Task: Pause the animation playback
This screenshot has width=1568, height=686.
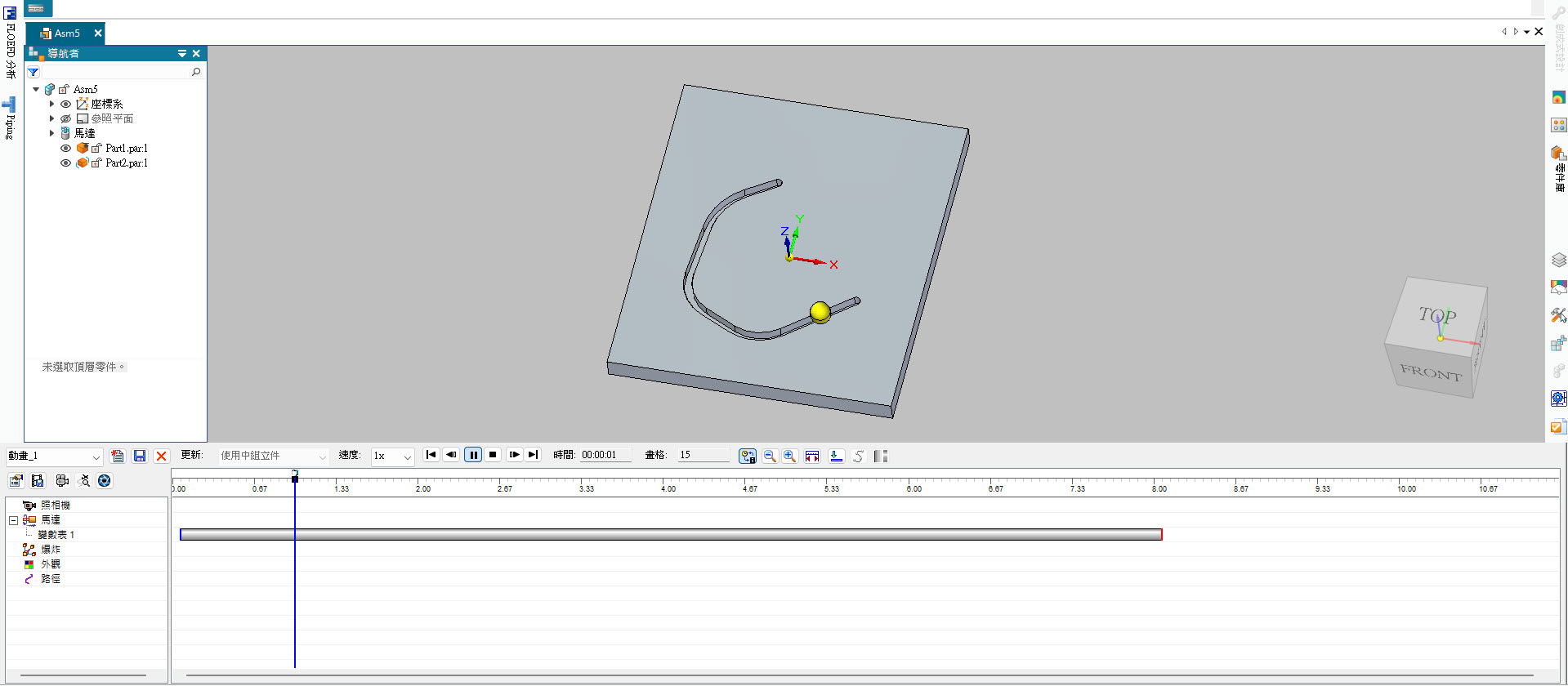Action: (473, 455)
